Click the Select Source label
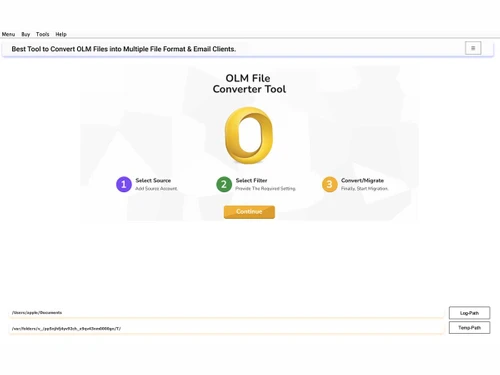 (x=153, y=180)
